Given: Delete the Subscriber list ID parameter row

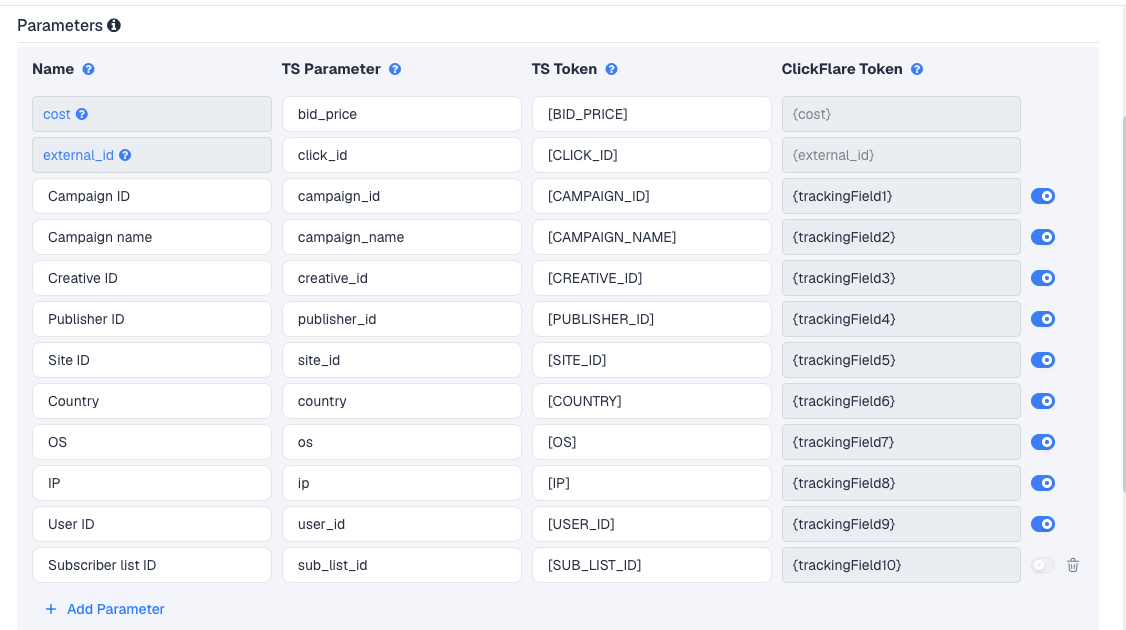Looking at the screenshot, I should pos(1073,565).
